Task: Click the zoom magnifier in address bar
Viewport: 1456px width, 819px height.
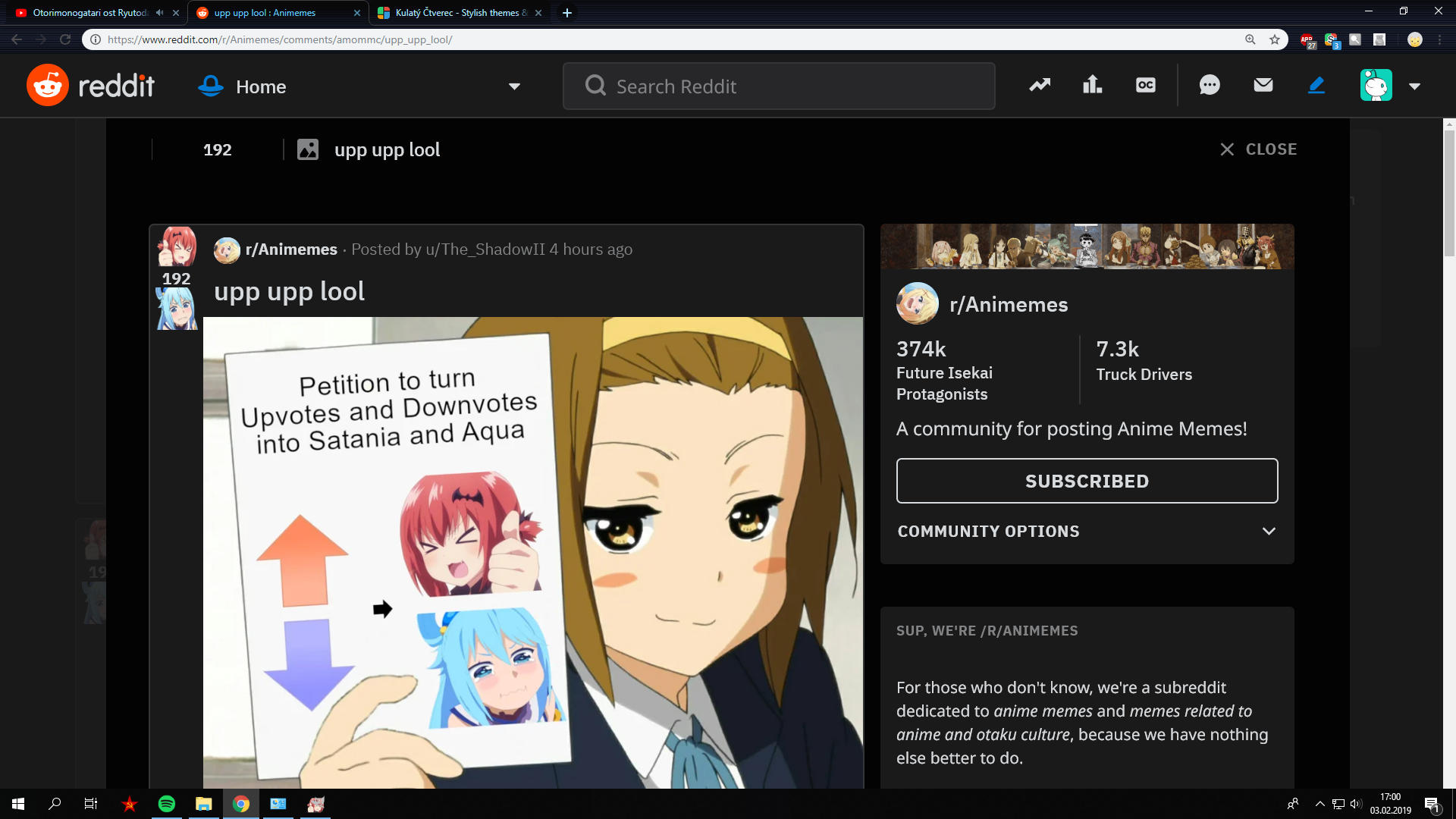Action: point(1250,39)
